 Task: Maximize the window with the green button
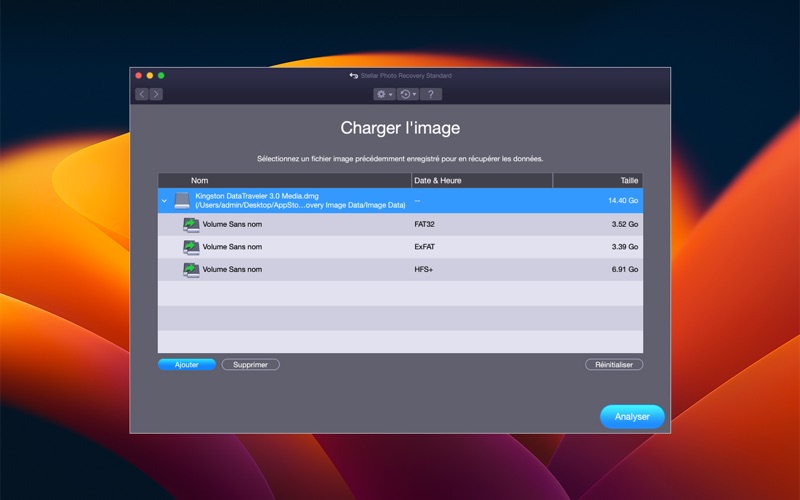pos(161,76)
